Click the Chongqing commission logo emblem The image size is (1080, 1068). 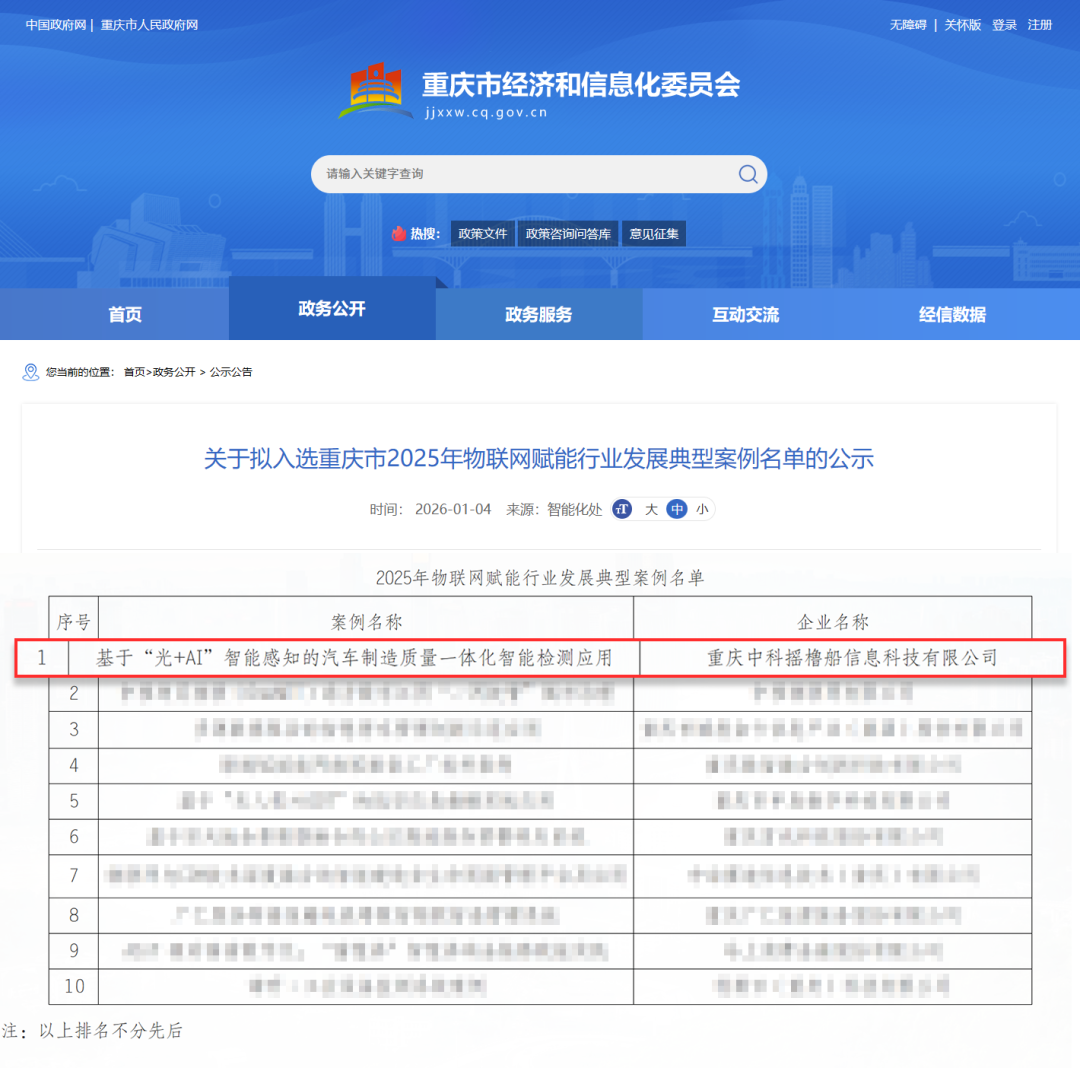coord(375,92)
